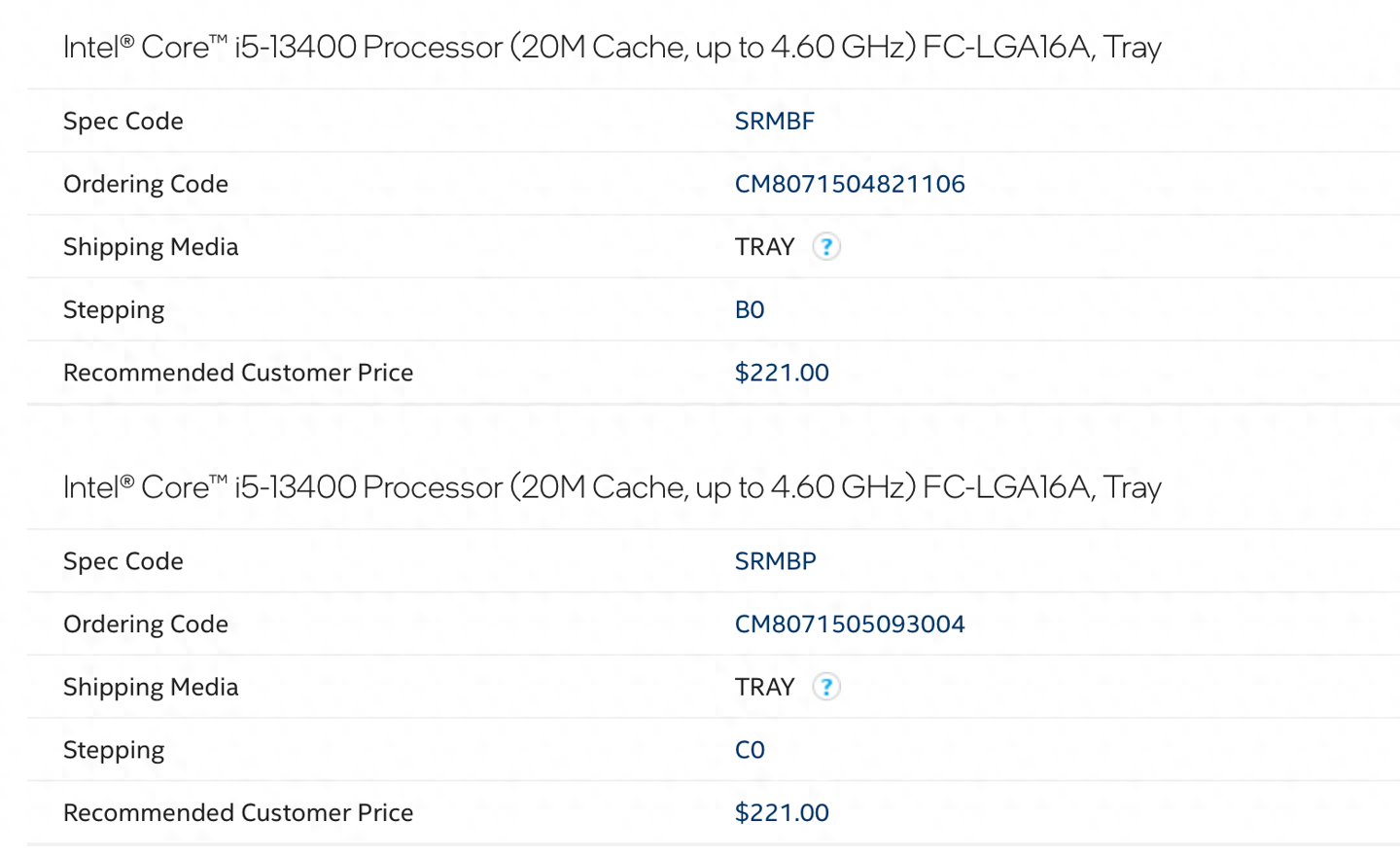Click the C0 stepping value
Screen dimensions: 1400x857
click(x=749, y=750)
